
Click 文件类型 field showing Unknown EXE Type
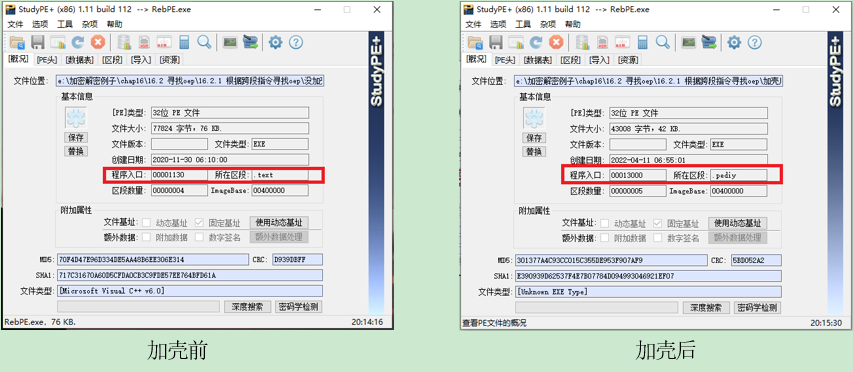click(648, 292)
